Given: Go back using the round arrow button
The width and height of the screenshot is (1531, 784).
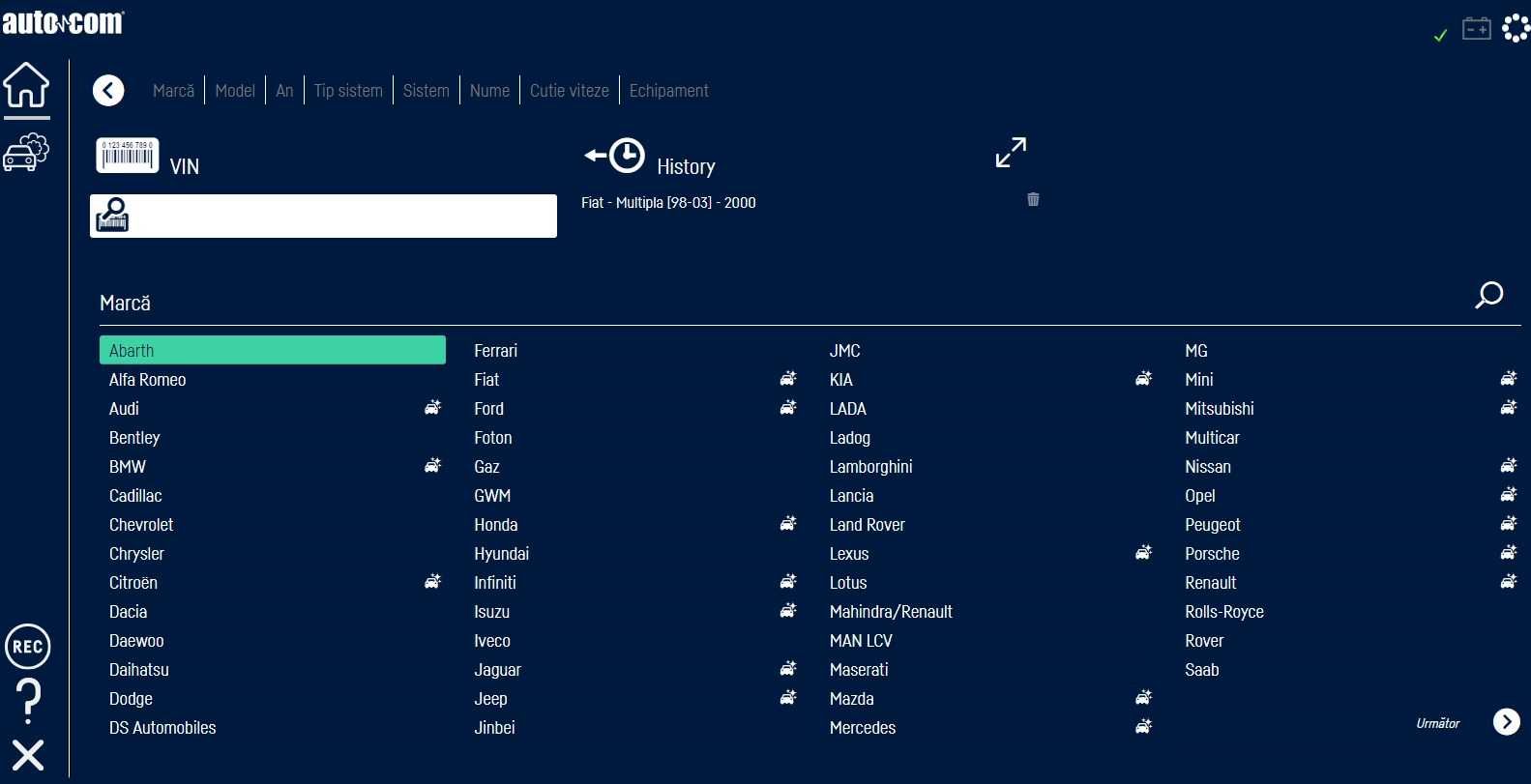Looking at the screenshot, I should pos(108,91).
